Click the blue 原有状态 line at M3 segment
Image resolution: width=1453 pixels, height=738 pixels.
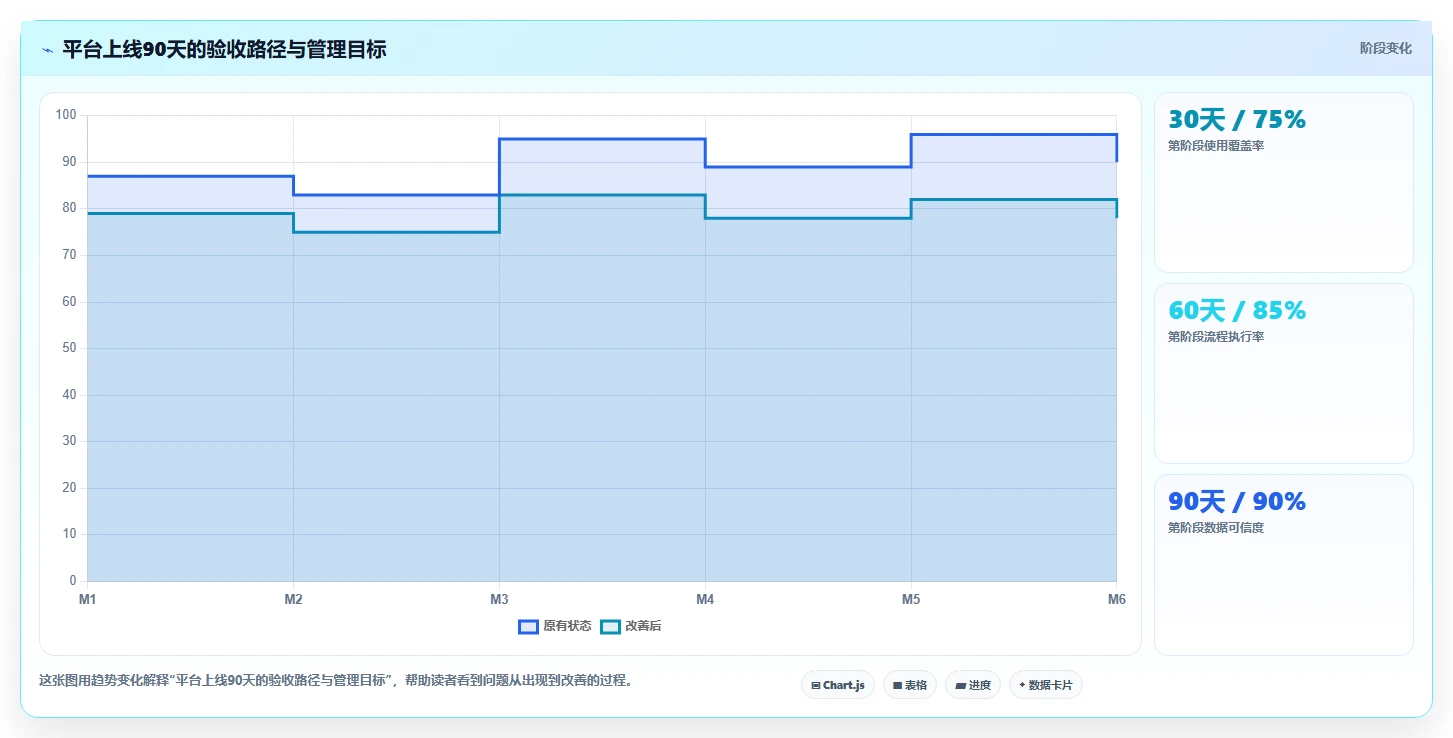(602, 139)
